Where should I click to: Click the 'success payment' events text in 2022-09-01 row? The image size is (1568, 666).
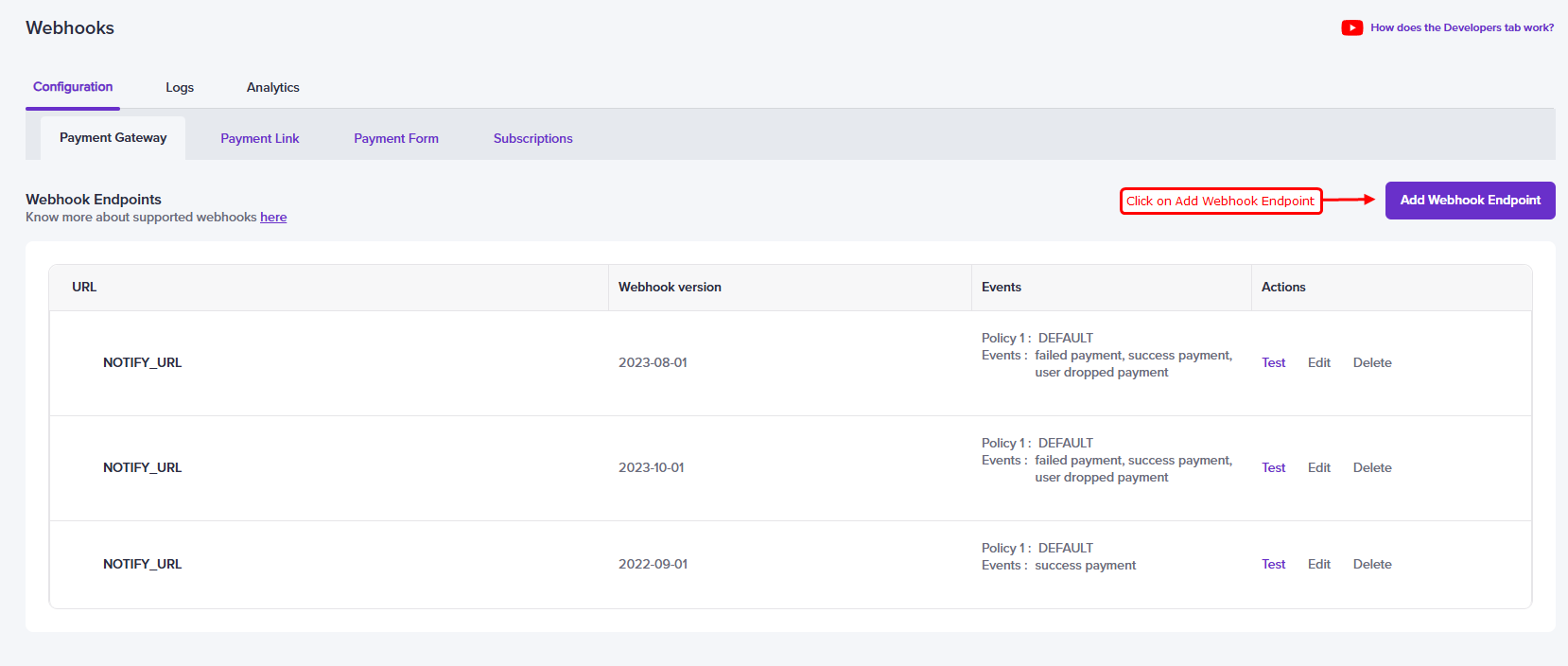[x=1086, y=565]
